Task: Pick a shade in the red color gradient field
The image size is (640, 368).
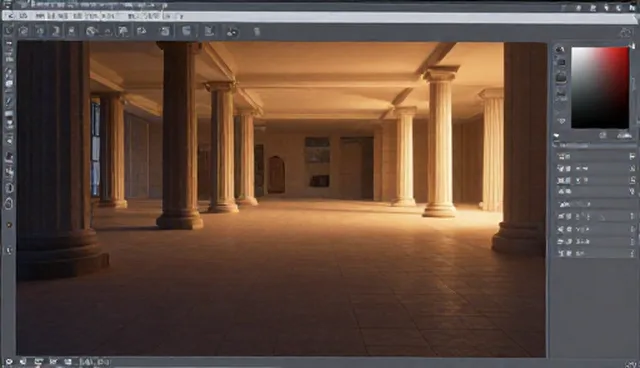Action: [x=600, y=88]
